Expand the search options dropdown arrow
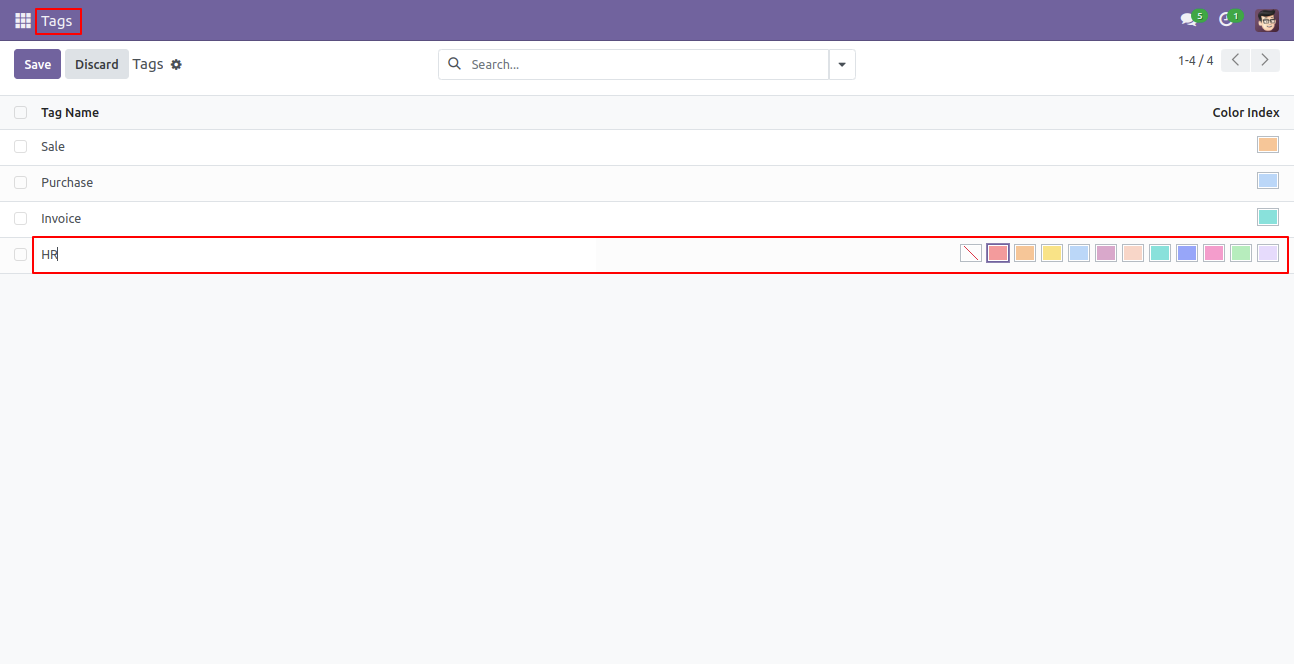This screenshot has width=1294, height=664. click(842, 64)
